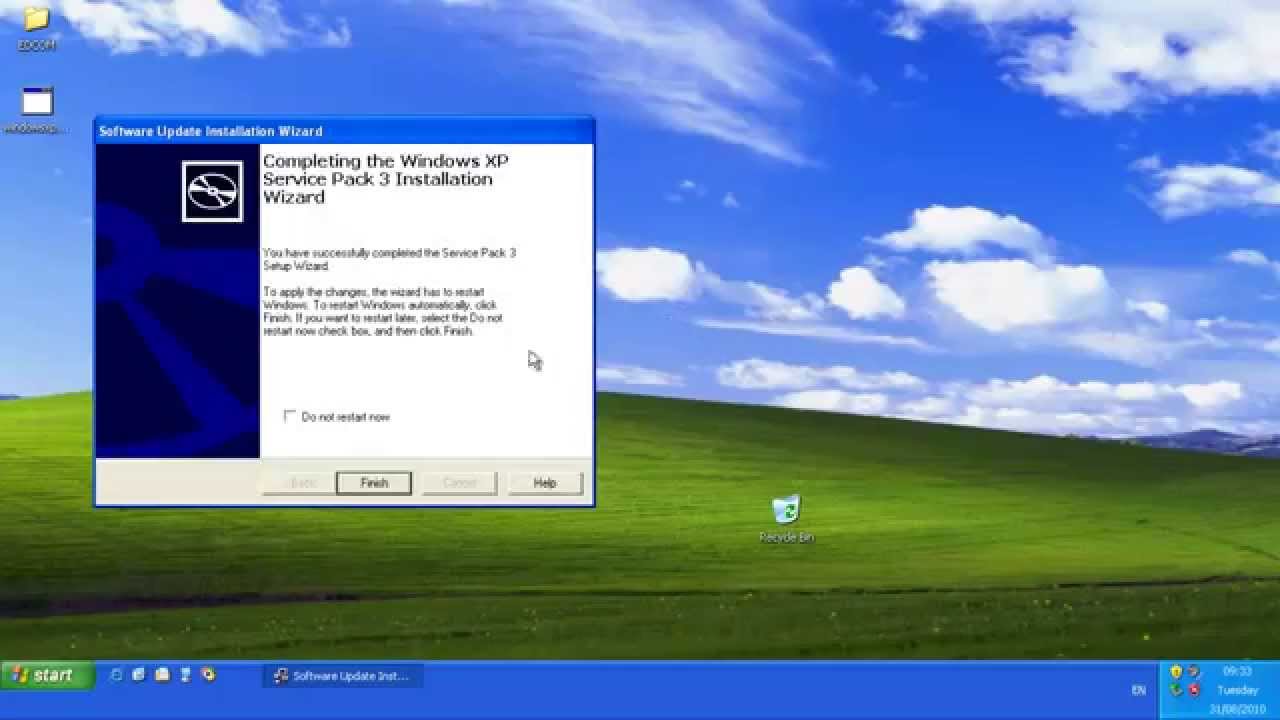Screen dimensions: 1280x720
Task: Click the Software Update Installation Wizard title bar
Action: pyautogui.click(x=344, y=131)
